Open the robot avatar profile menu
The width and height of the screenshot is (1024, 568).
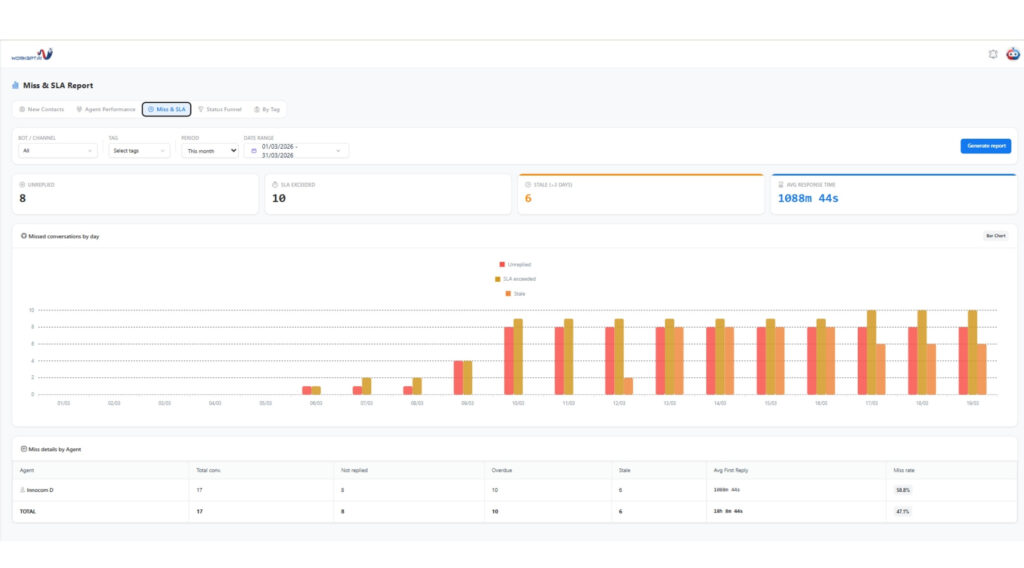[x=1012, y=55]
